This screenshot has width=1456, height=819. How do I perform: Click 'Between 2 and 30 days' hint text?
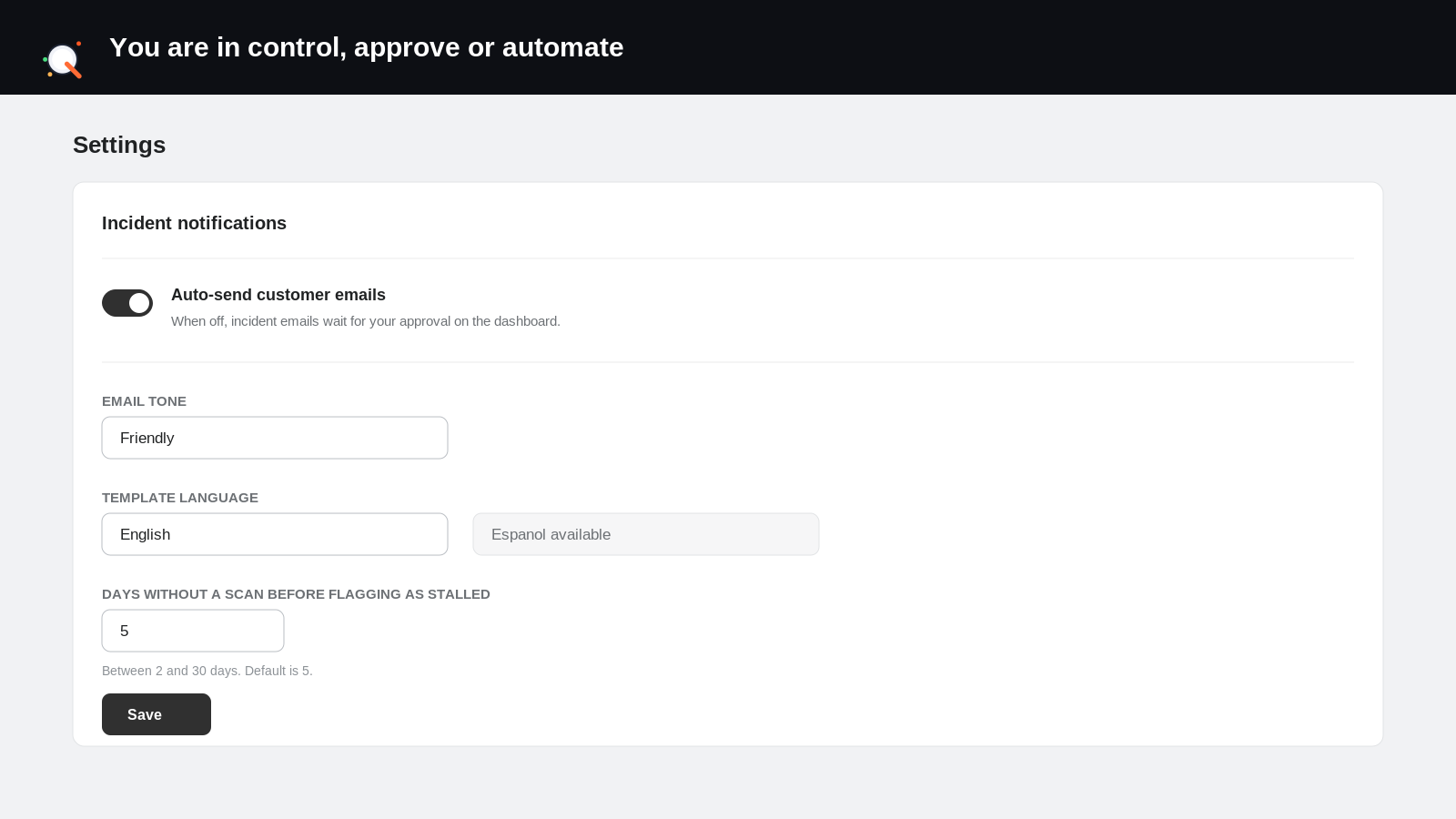[207, 671]
